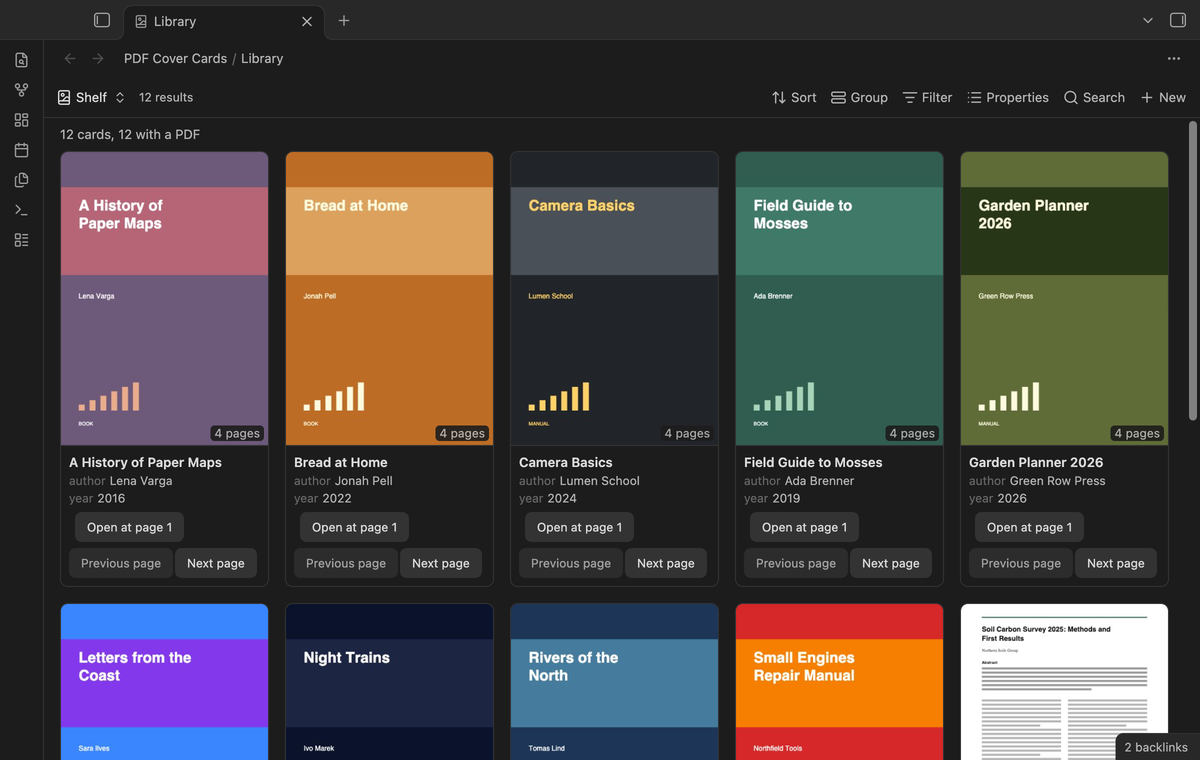Click the "year 2022" property on Bread at Home
The image size is (1200, 760).
point(323,498)
